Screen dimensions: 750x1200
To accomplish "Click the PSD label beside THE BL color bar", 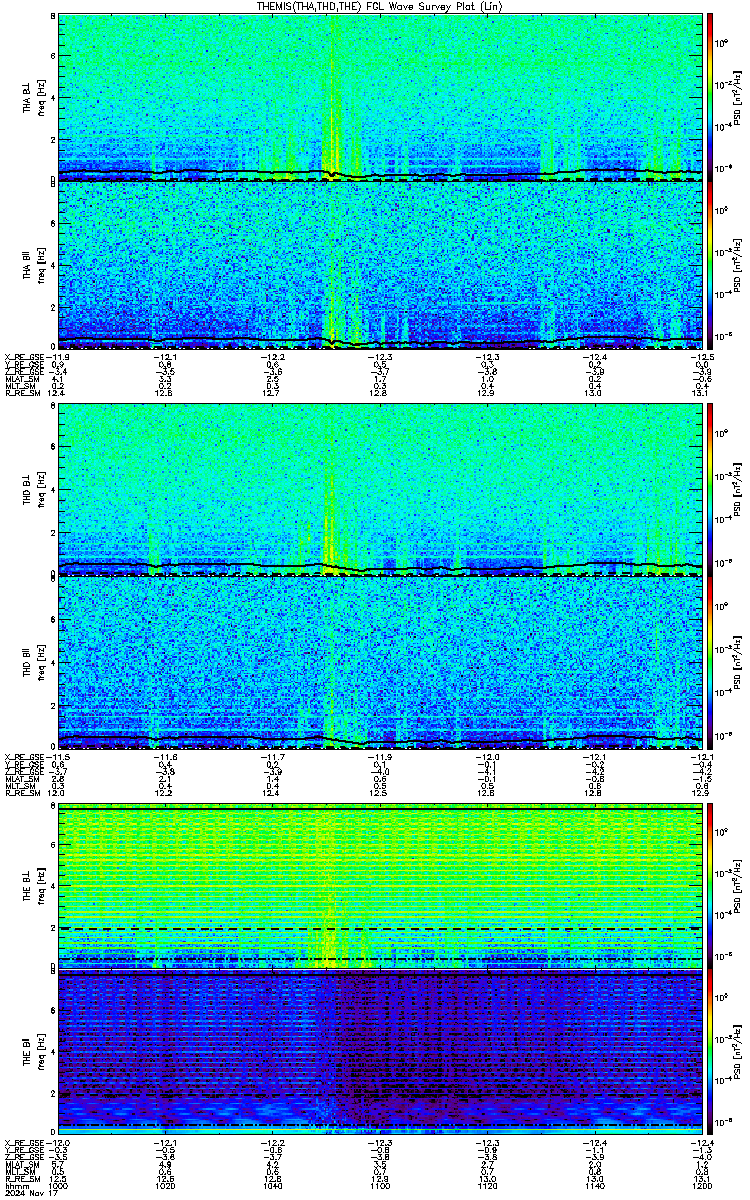I will coord(738,885).
